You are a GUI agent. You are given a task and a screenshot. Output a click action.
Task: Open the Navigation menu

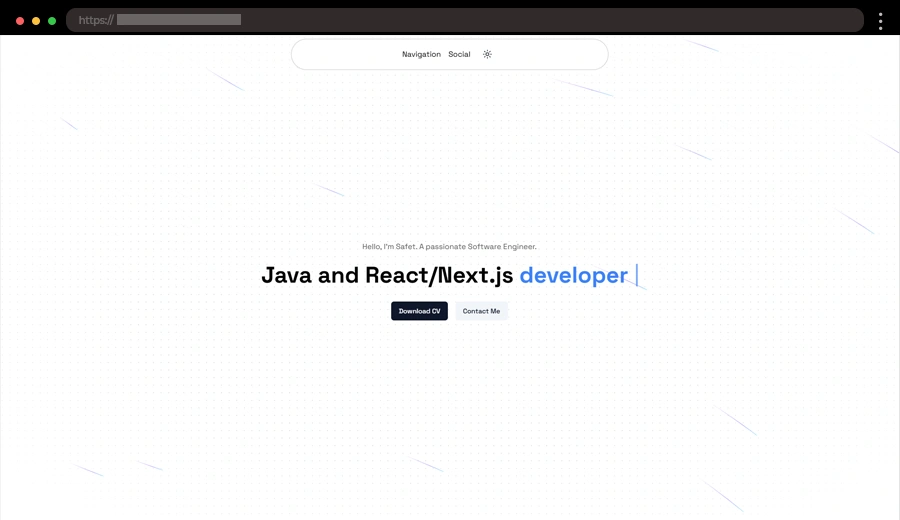tap(421, 54)
